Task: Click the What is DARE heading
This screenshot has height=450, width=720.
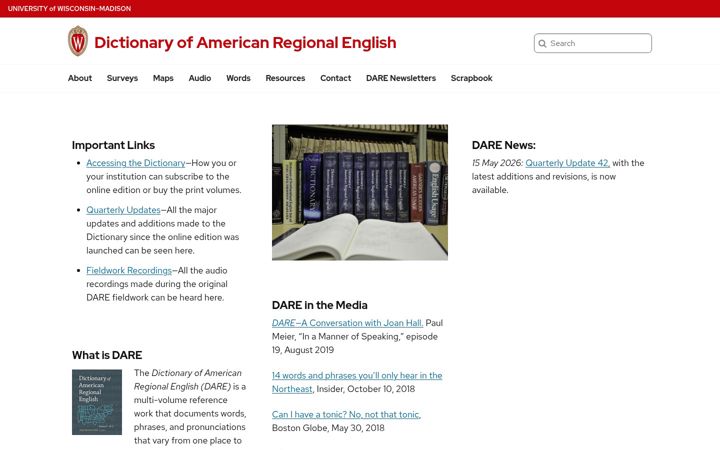Action: pos(107,355)
